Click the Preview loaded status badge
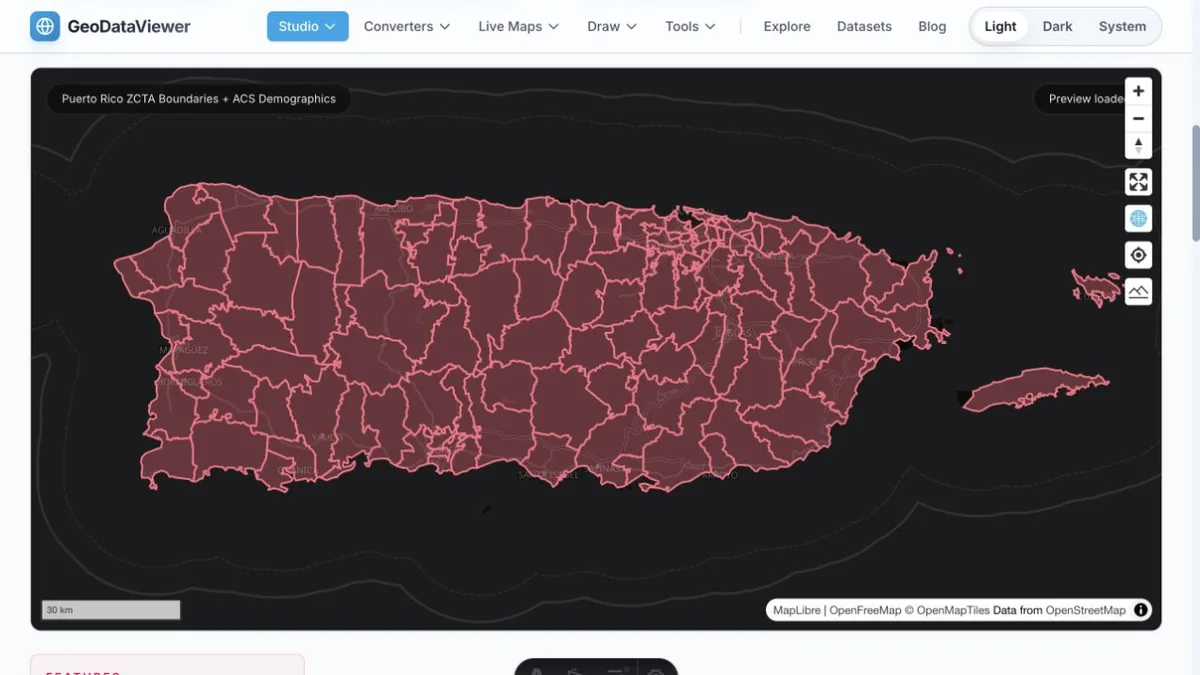 pos(1080,99)
